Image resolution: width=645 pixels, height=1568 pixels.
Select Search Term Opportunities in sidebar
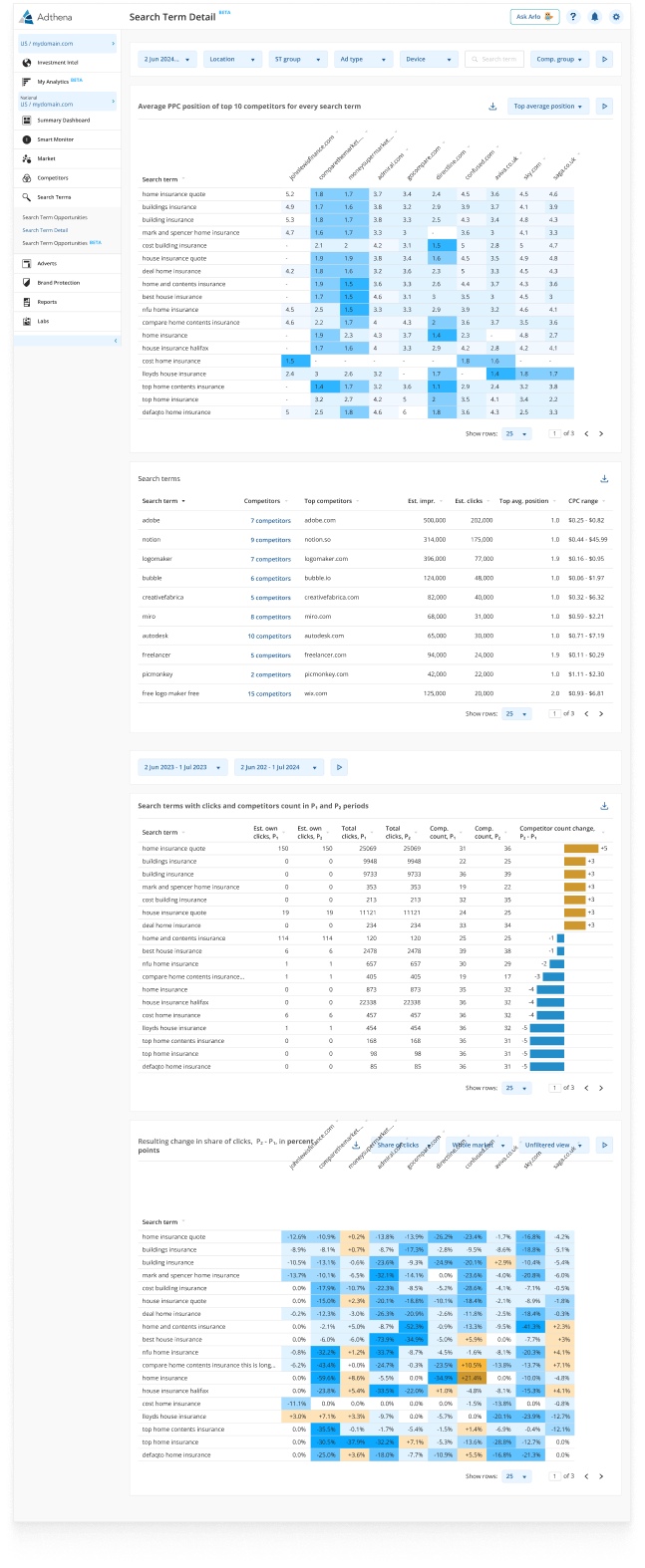point(55,217)
